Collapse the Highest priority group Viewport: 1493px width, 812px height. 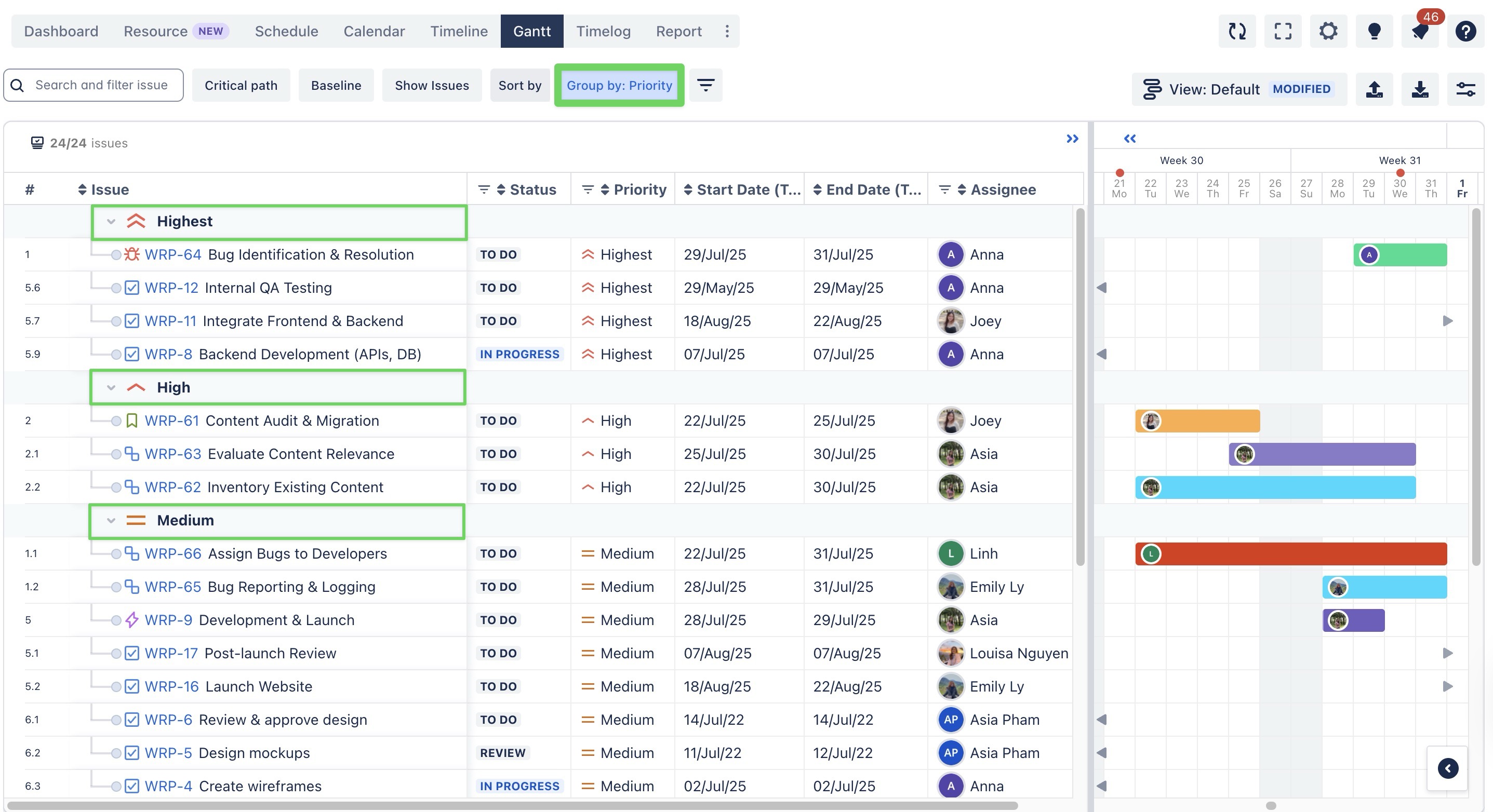click(111, 222)
